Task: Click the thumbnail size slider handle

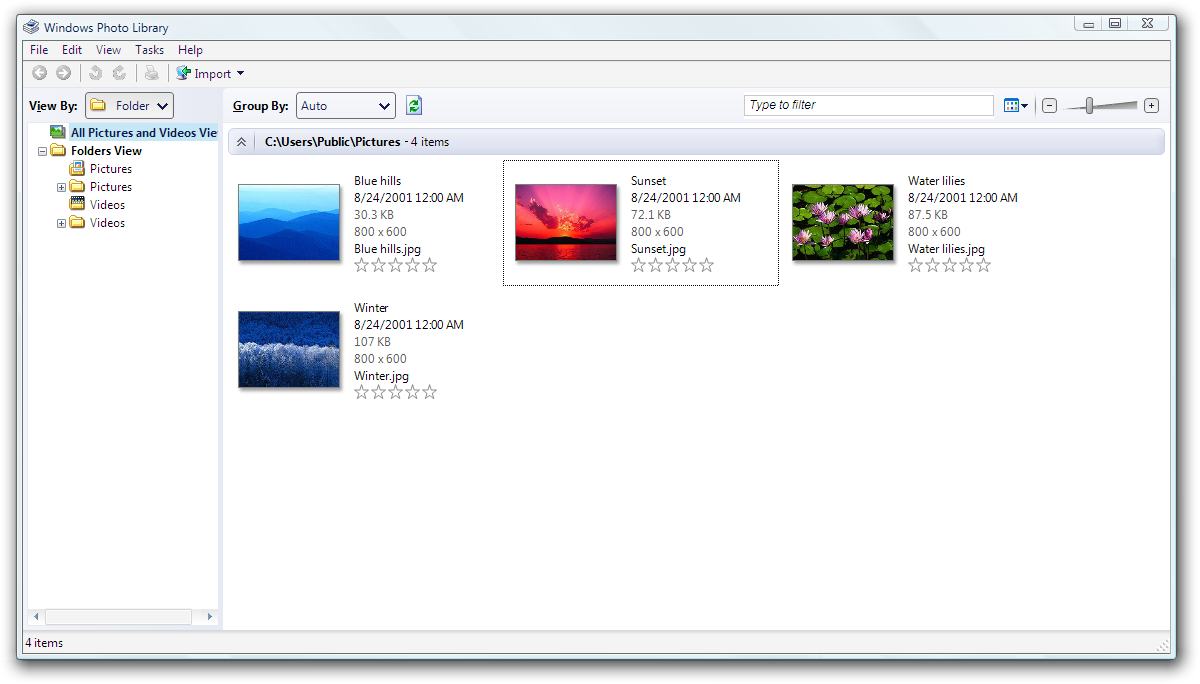Action: click(1089, 105)
